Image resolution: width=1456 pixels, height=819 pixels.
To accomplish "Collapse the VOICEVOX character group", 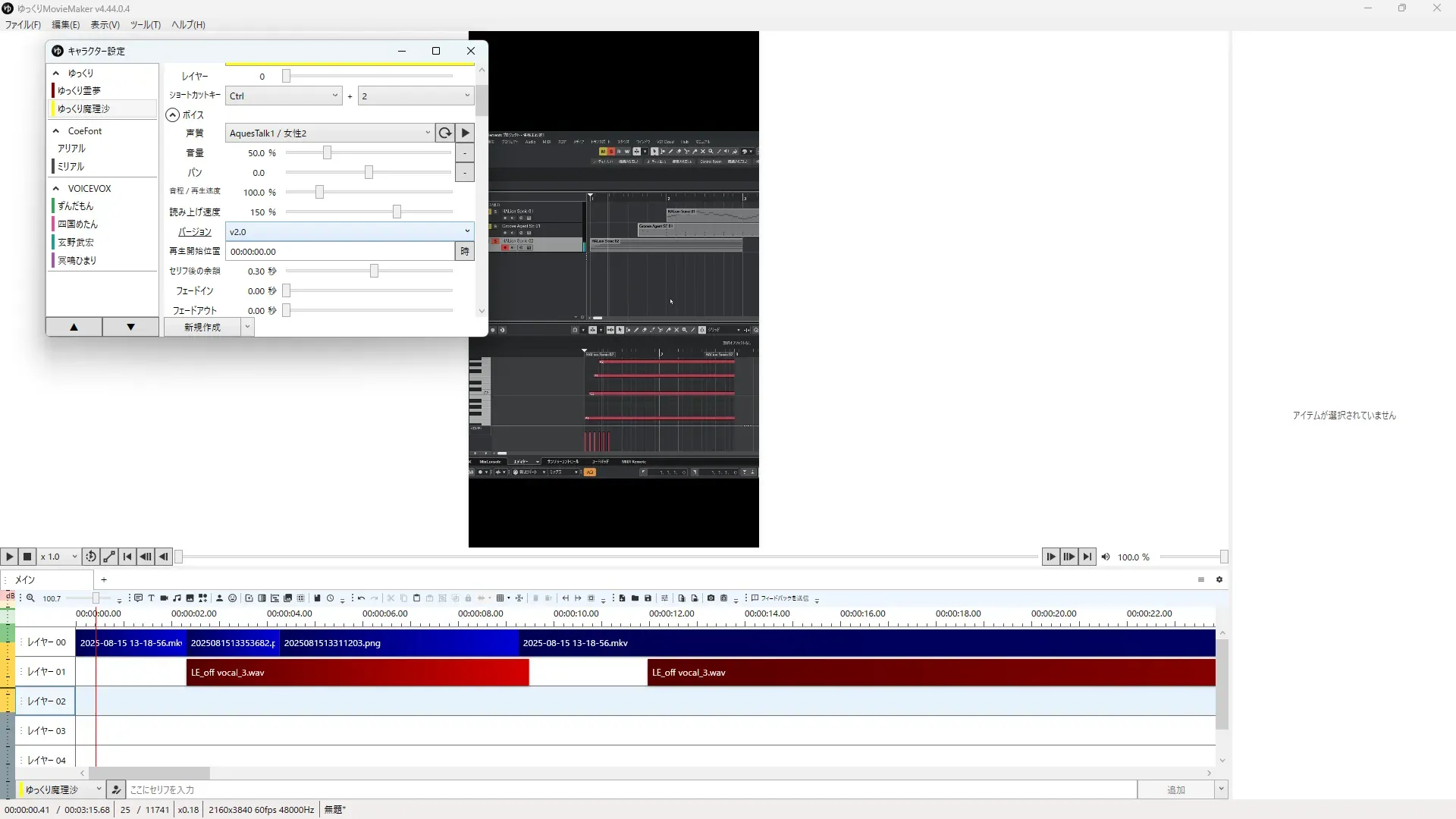I will tap(56, 189).
